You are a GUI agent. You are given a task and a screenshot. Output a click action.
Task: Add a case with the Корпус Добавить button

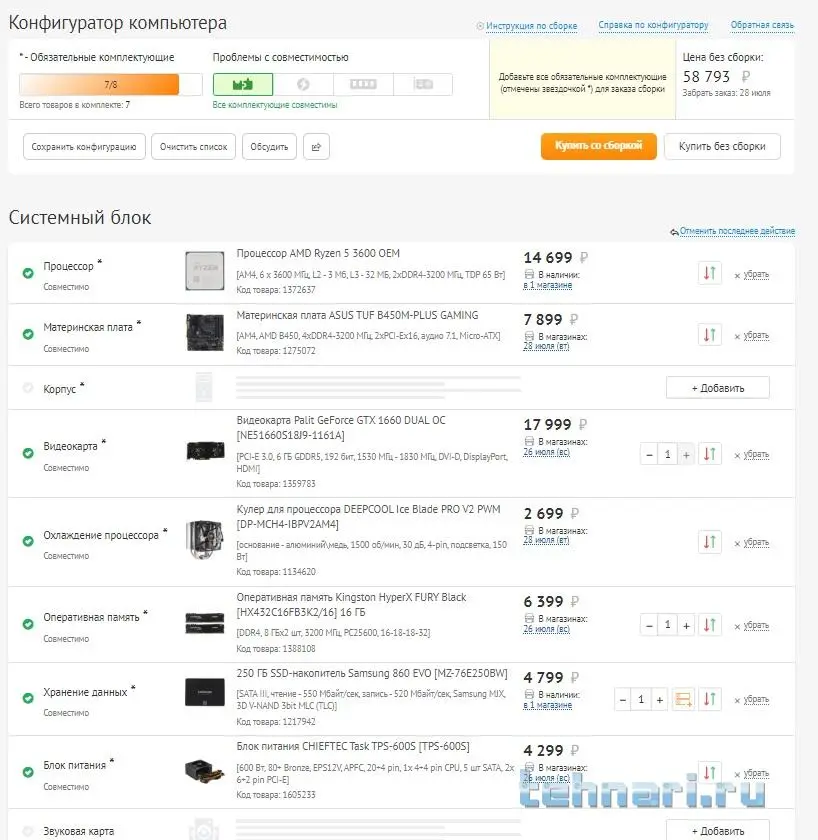click(717, 388)
